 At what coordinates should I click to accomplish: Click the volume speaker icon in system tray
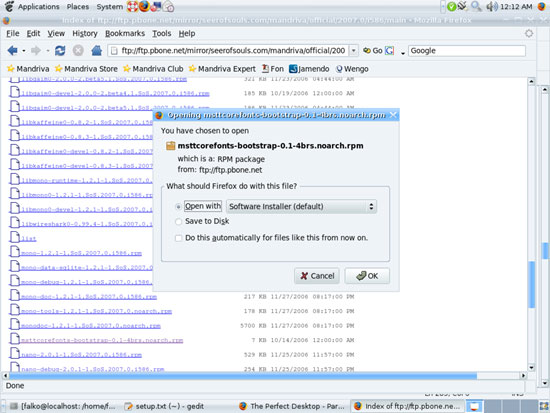(492, 6)
